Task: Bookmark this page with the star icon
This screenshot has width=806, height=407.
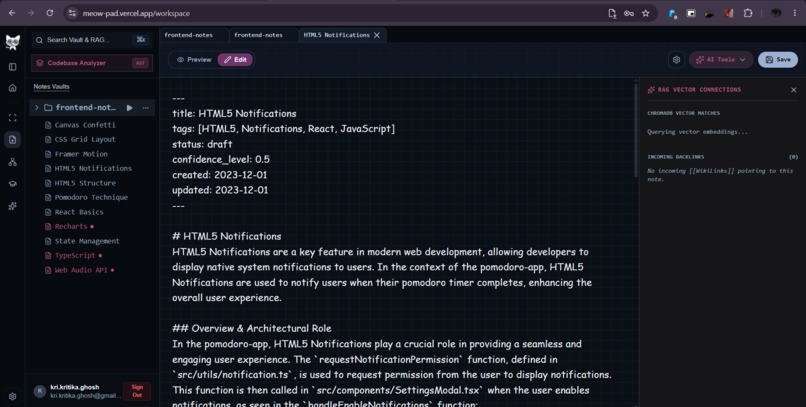Action: [646, 13]
